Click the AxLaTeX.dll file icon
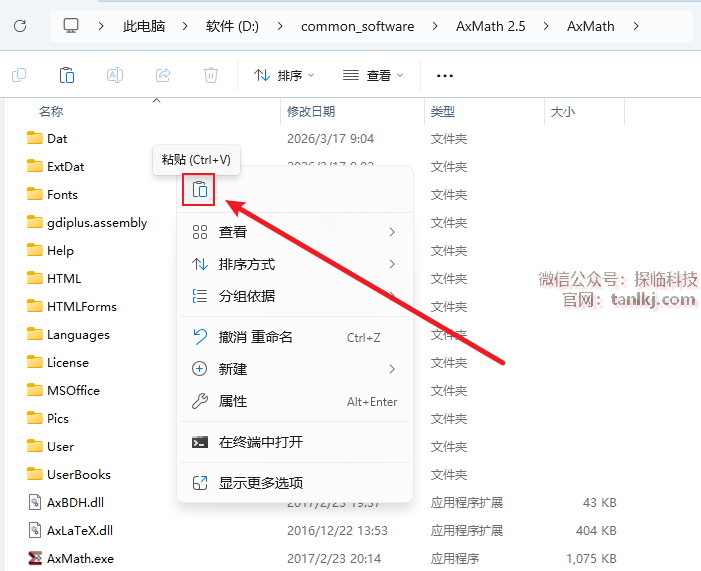 pos(35,530)
